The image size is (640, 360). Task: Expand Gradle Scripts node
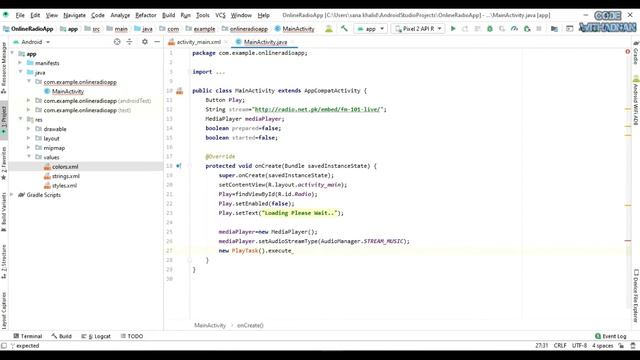coord(12,195)
